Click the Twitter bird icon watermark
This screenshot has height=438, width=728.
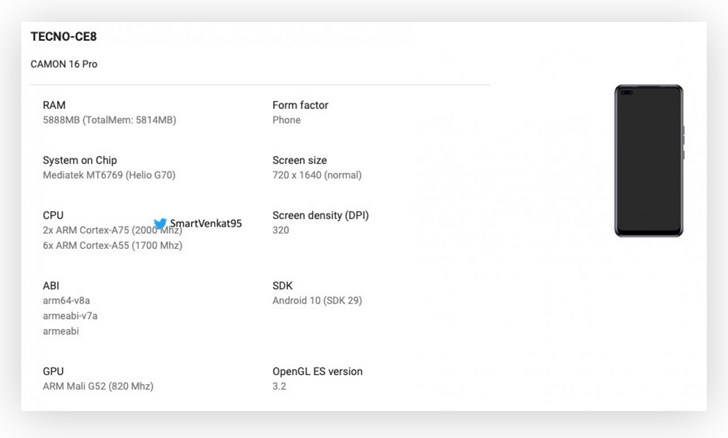pos(160,224)
